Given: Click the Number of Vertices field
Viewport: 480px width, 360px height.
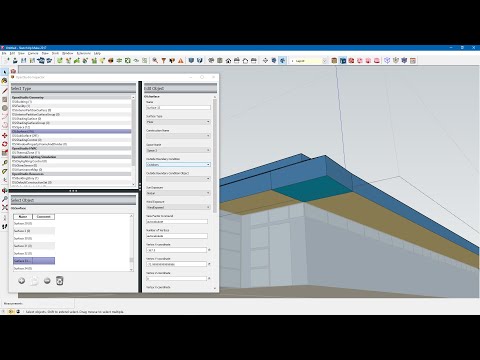Looking at the screenshot, I should 177,236.
